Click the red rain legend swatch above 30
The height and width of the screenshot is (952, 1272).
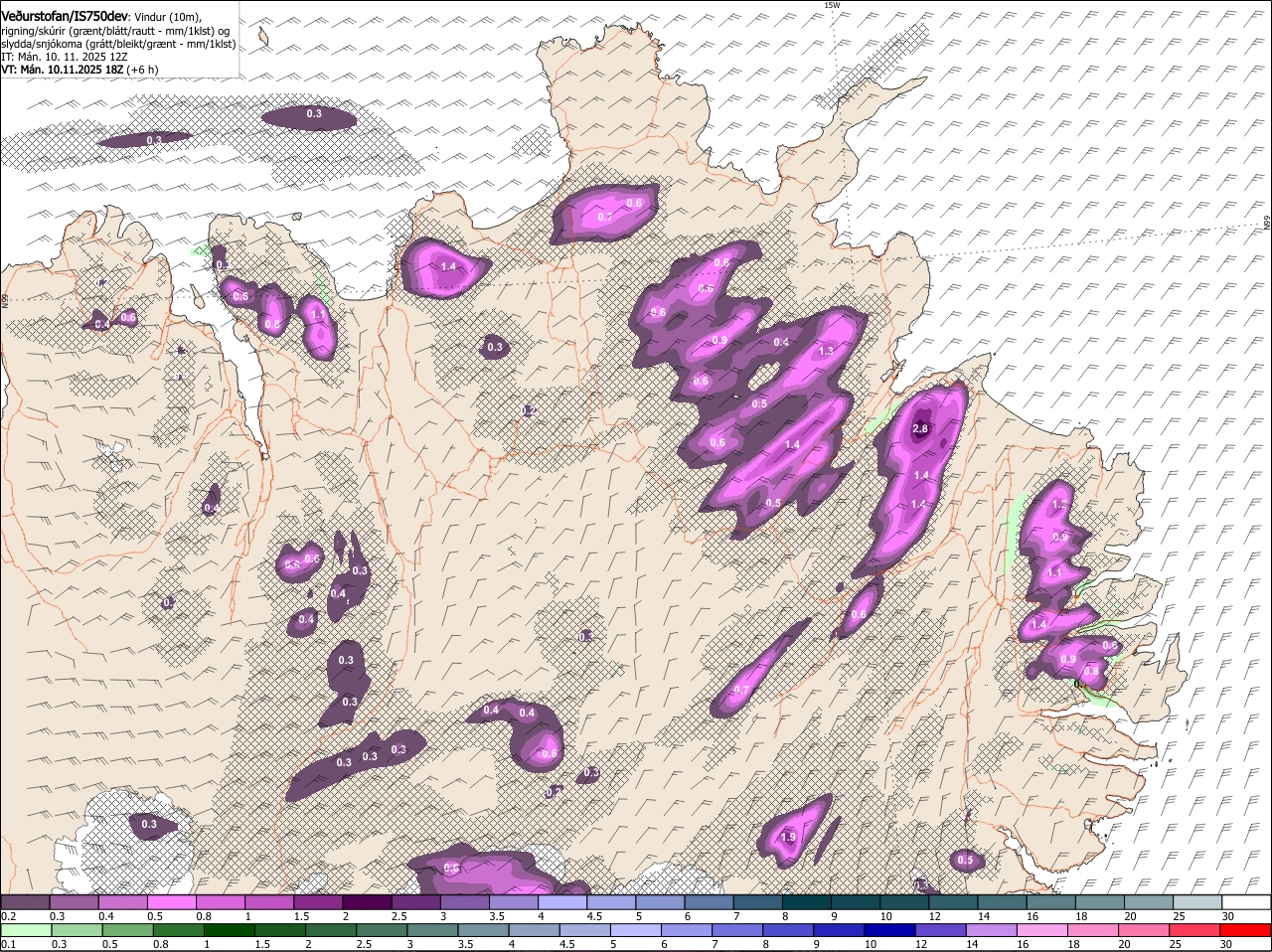click(x=1246, y=930)
